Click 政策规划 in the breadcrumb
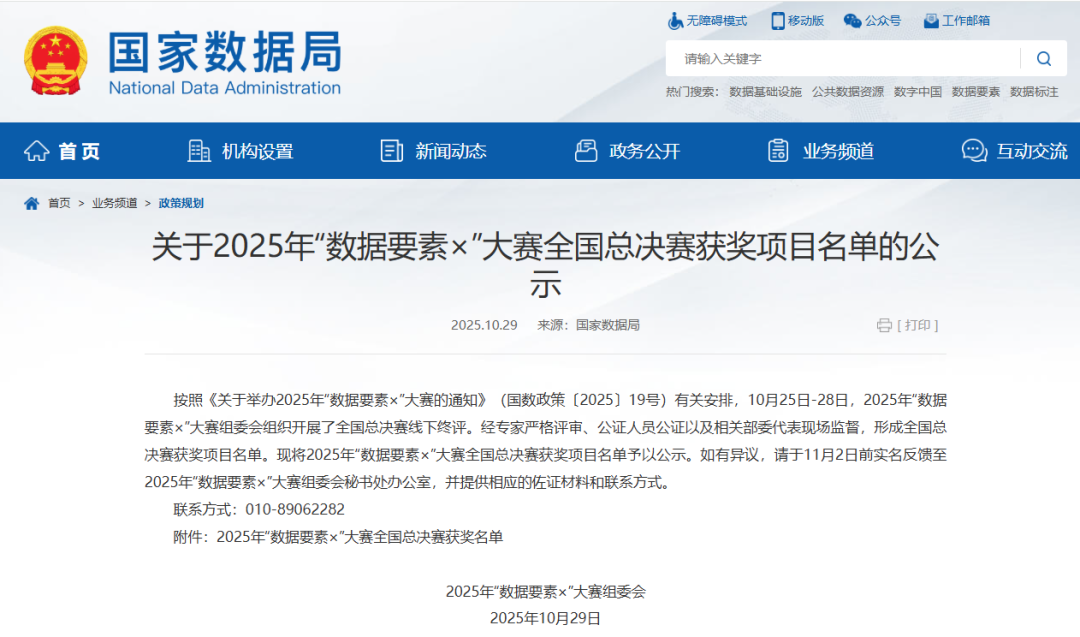Image resolution: width=1080 pixels, height=637 pixels. click(181, 203)
